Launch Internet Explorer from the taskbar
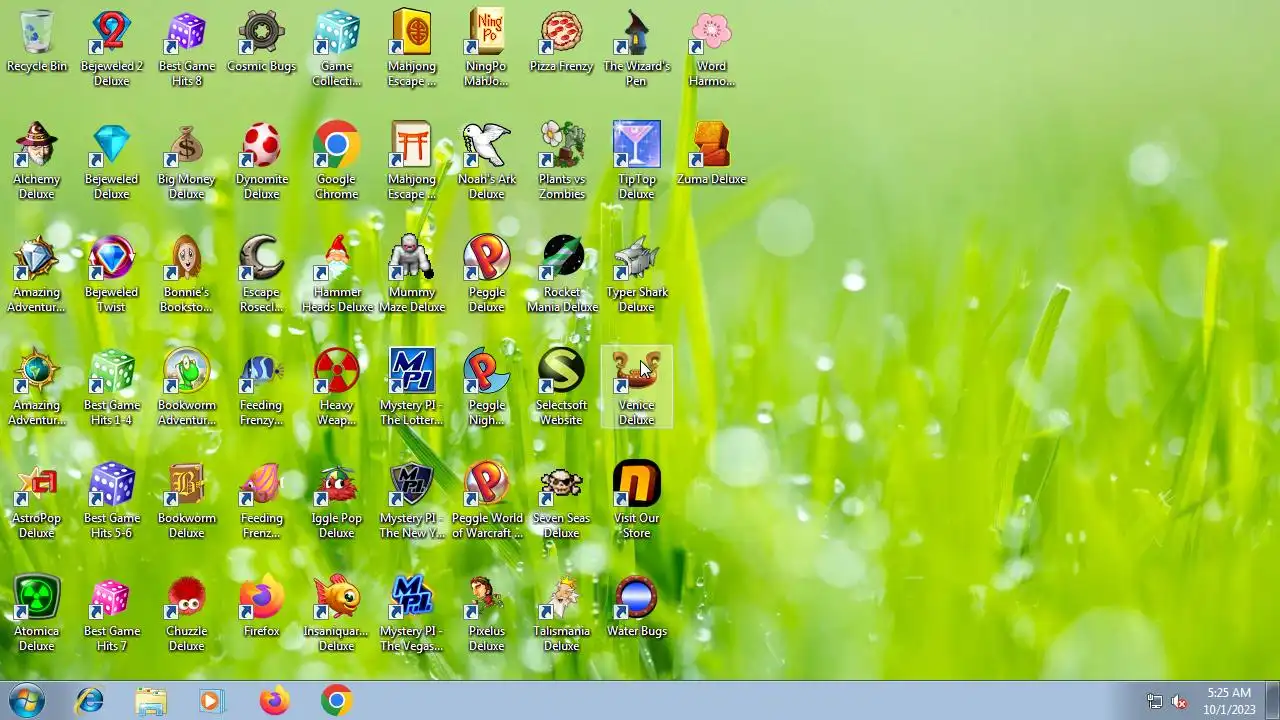1280x720 pixels. 90,701
